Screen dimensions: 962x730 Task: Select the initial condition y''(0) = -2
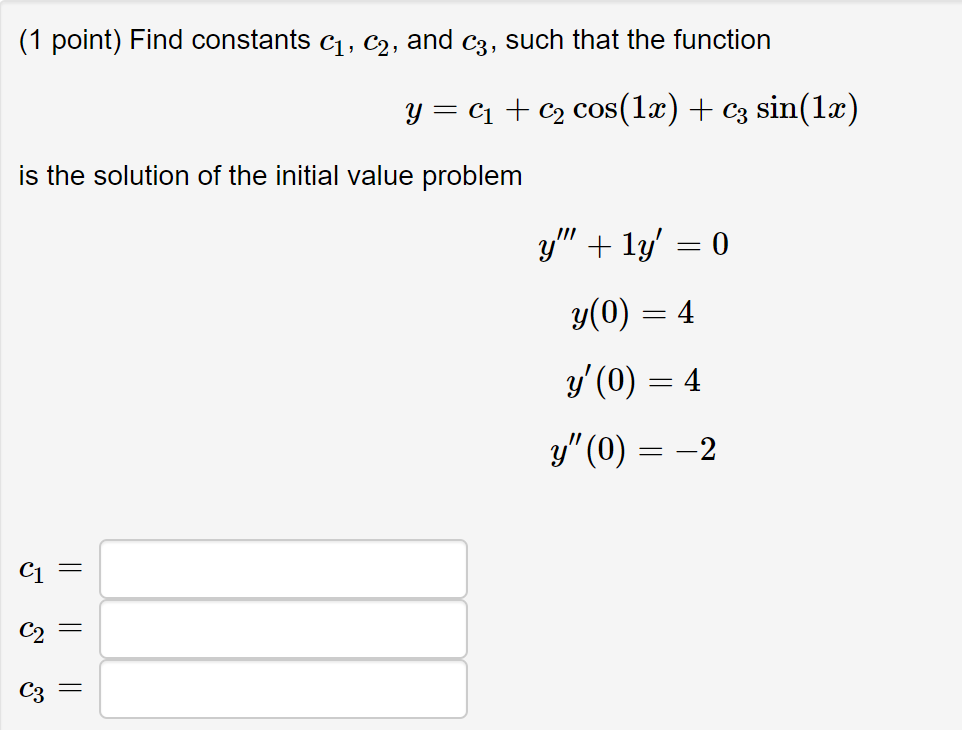tap(635, 449)
